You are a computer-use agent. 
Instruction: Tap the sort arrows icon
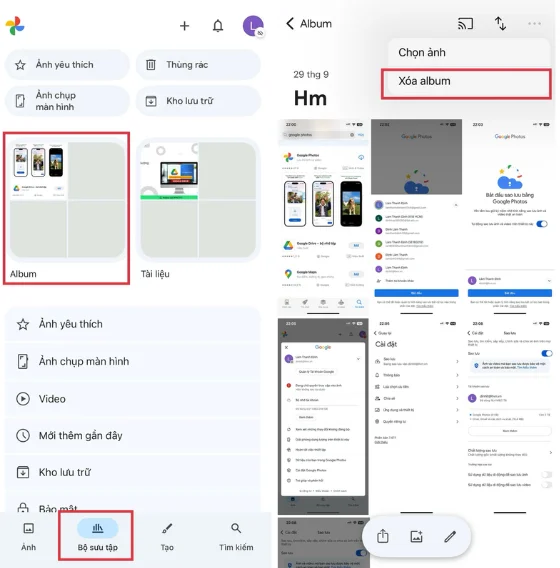[x=500, y=24]
